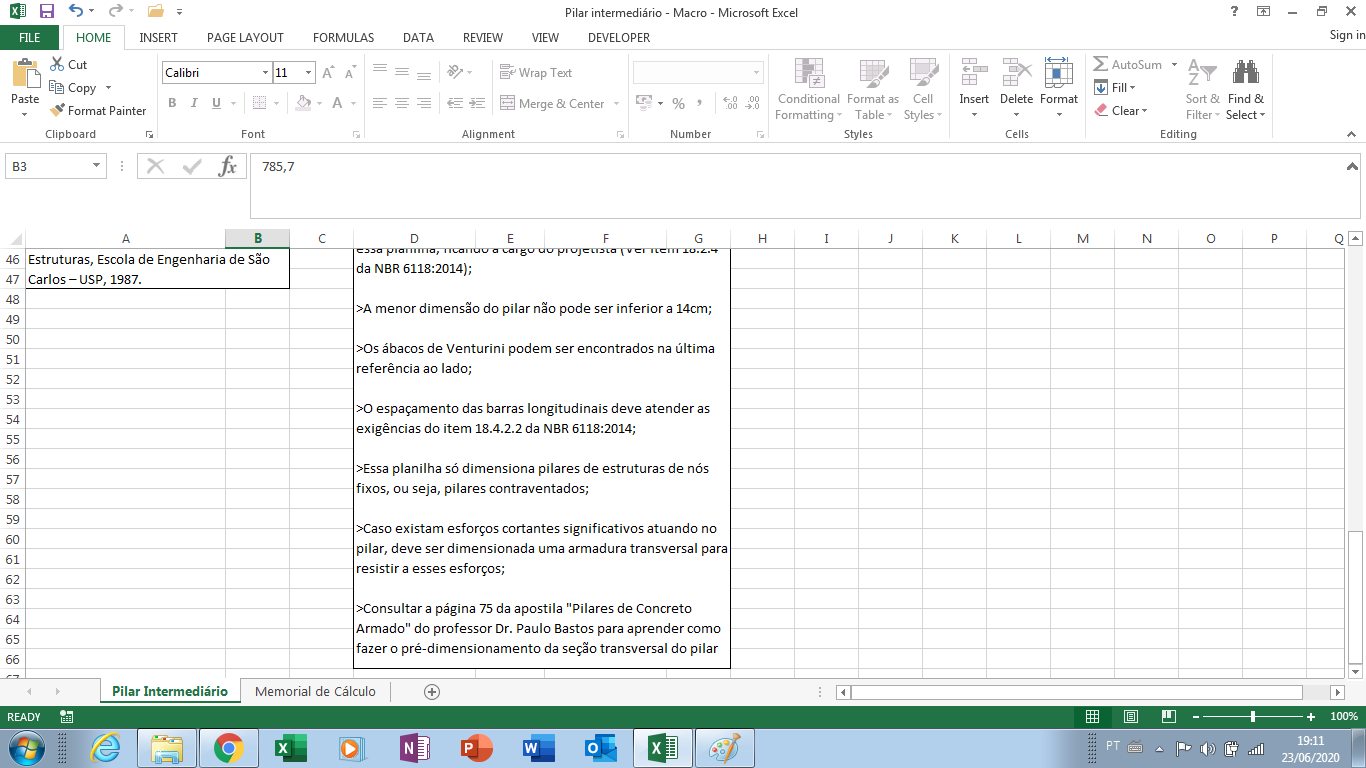Click the Name Box showing B3
This screenshot has height=768, width=1366.
pyautogui.click(x=48, y=166)
